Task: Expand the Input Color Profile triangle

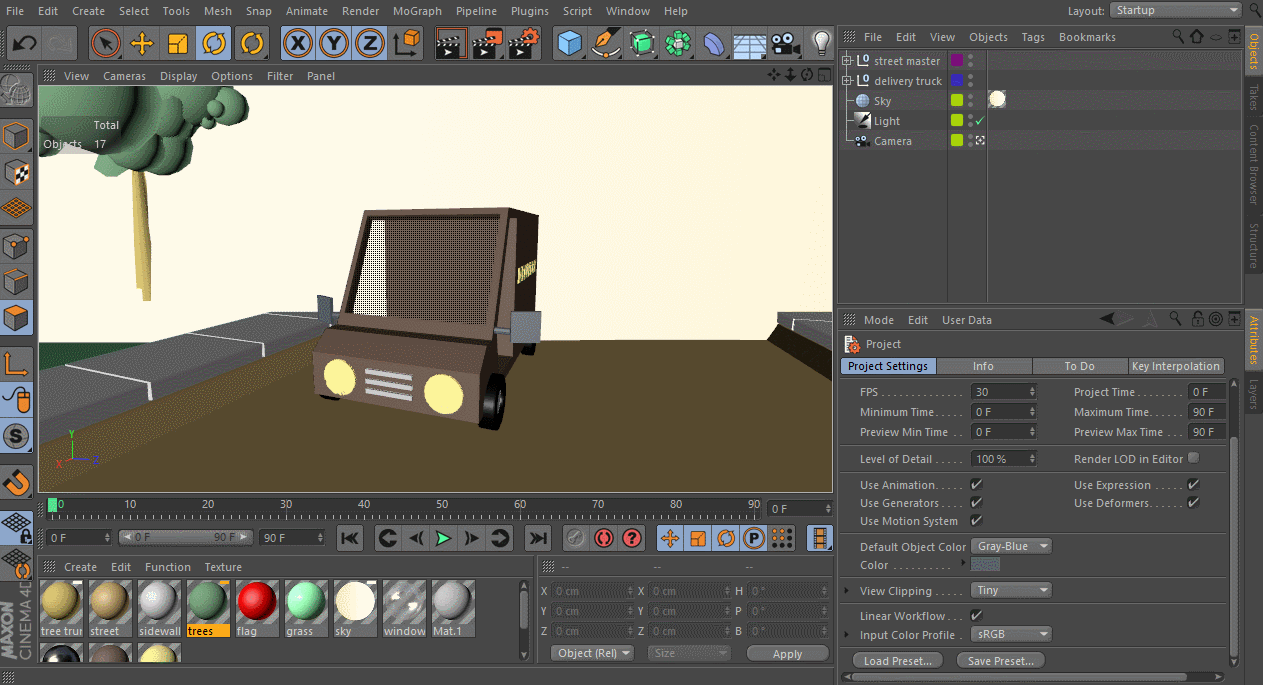Action: pos(848,634)
